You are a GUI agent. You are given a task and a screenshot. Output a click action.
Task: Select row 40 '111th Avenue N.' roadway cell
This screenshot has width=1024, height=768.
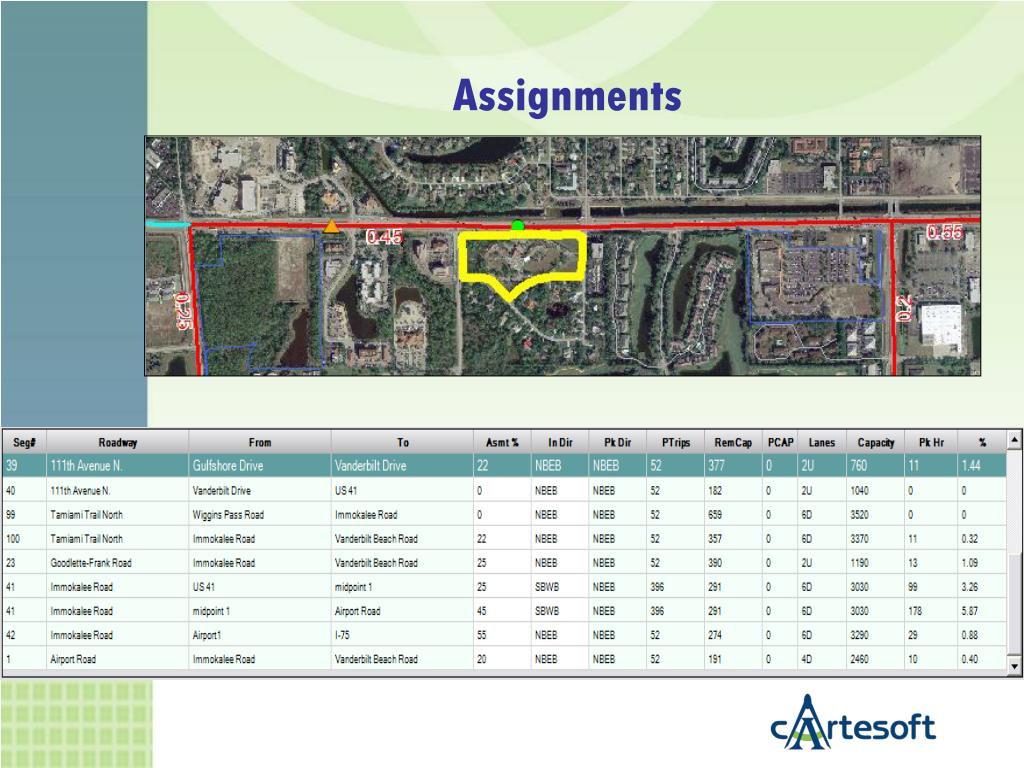[118, 490]
